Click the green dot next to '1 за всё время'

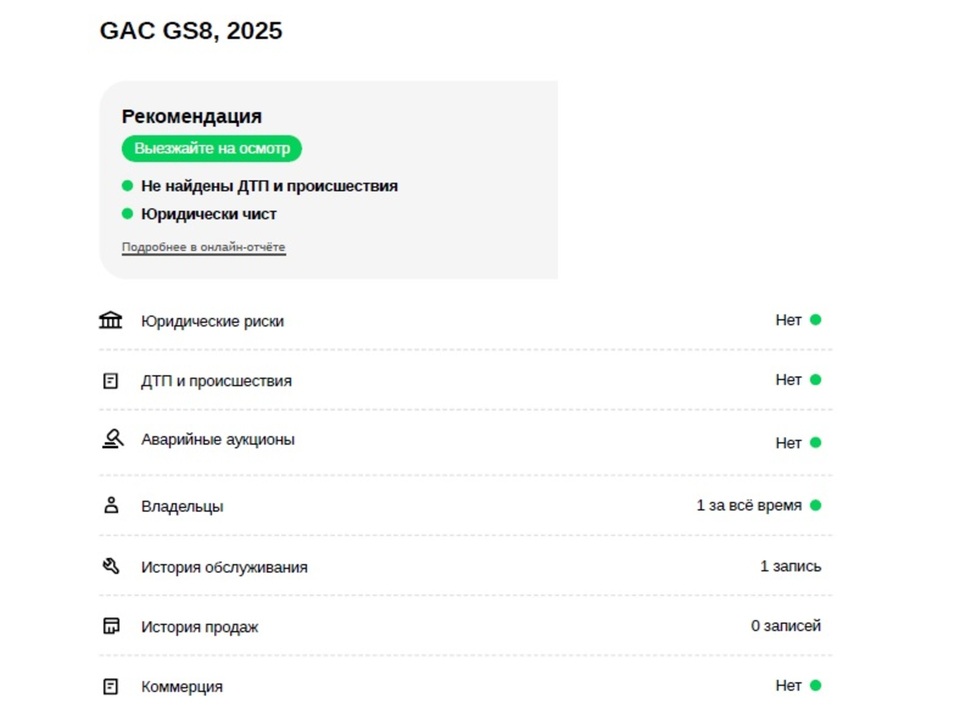[x=816, y=505]
